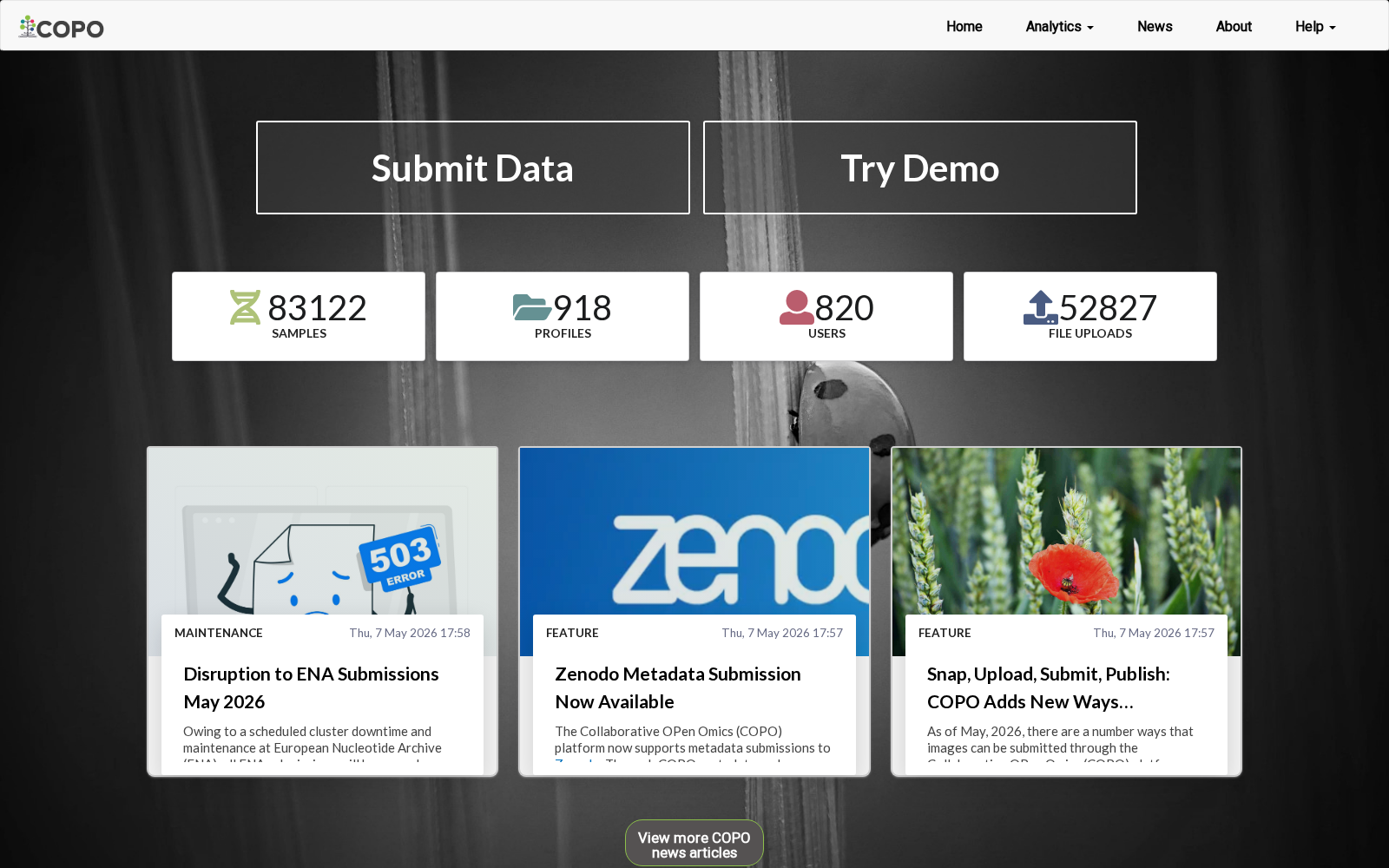This screenshot has width=1389, height=868.
Task: View more COPO news articles
Action: (694, 844)
